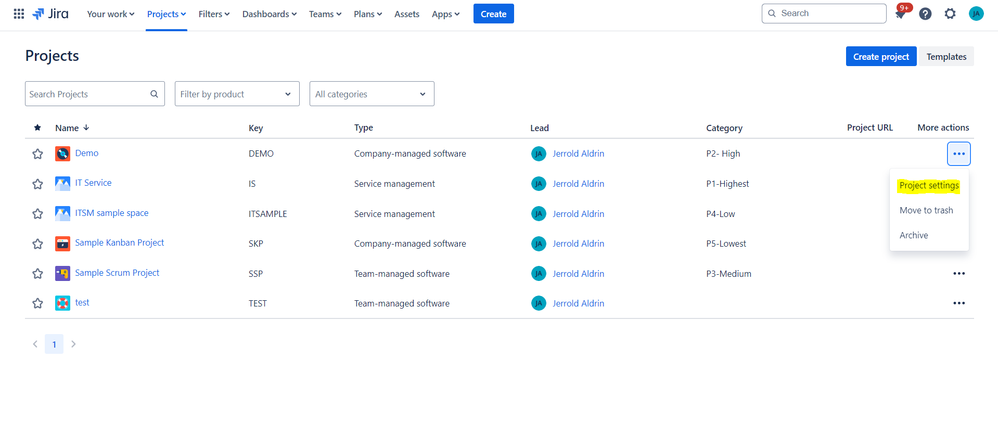This screenshot has height=422, width=998.
Task: Open the All categories dropdown
Action: coord(371,94)
